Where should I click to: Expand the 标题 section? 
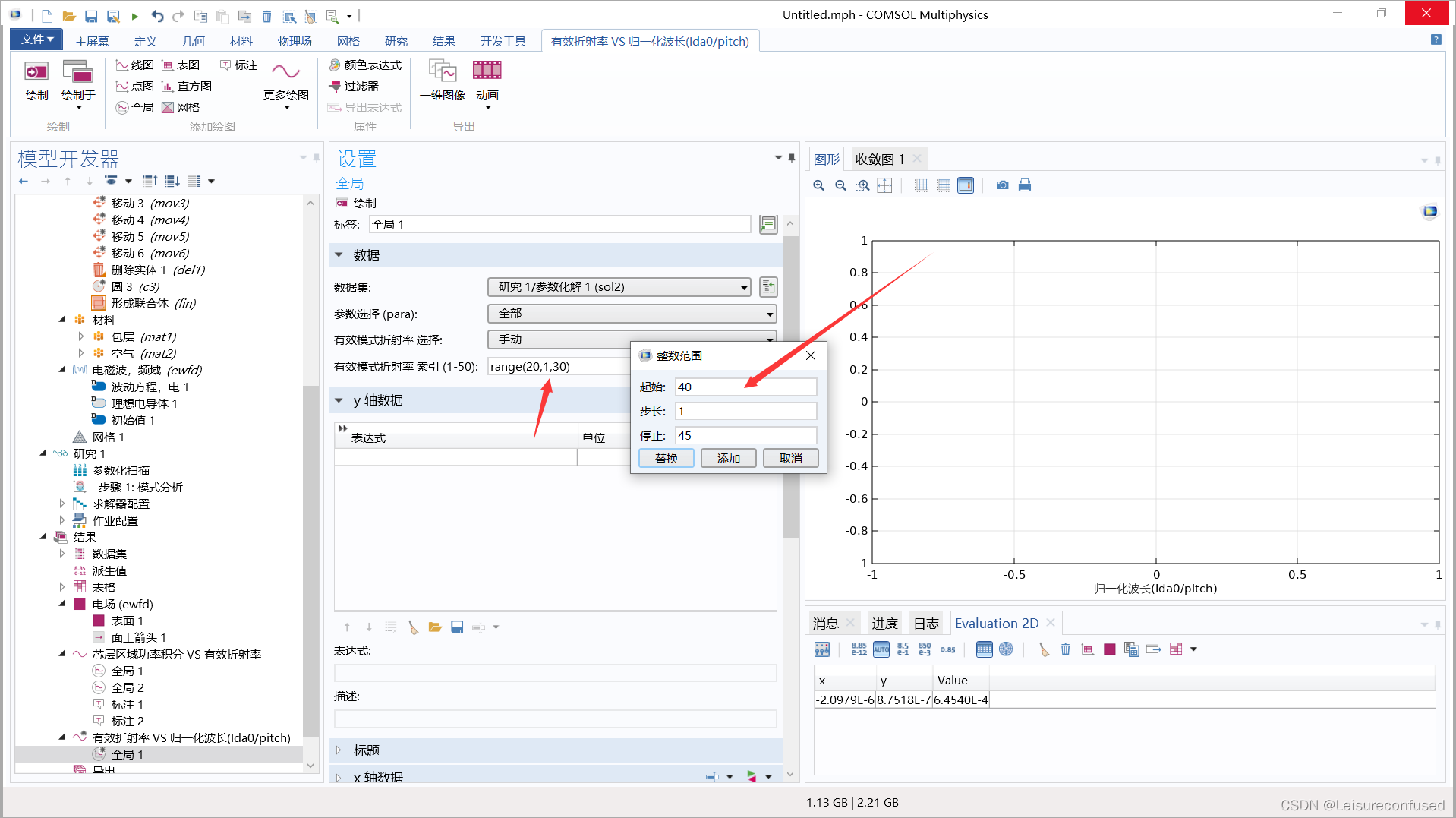point(339,750)
